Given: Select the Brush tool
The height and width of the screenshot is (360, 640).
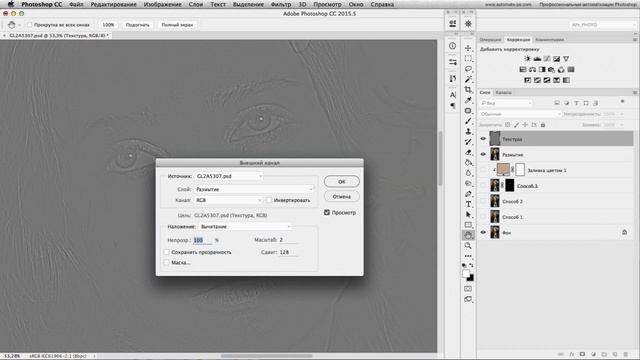Looking at the screenshot, I should 468,121.
